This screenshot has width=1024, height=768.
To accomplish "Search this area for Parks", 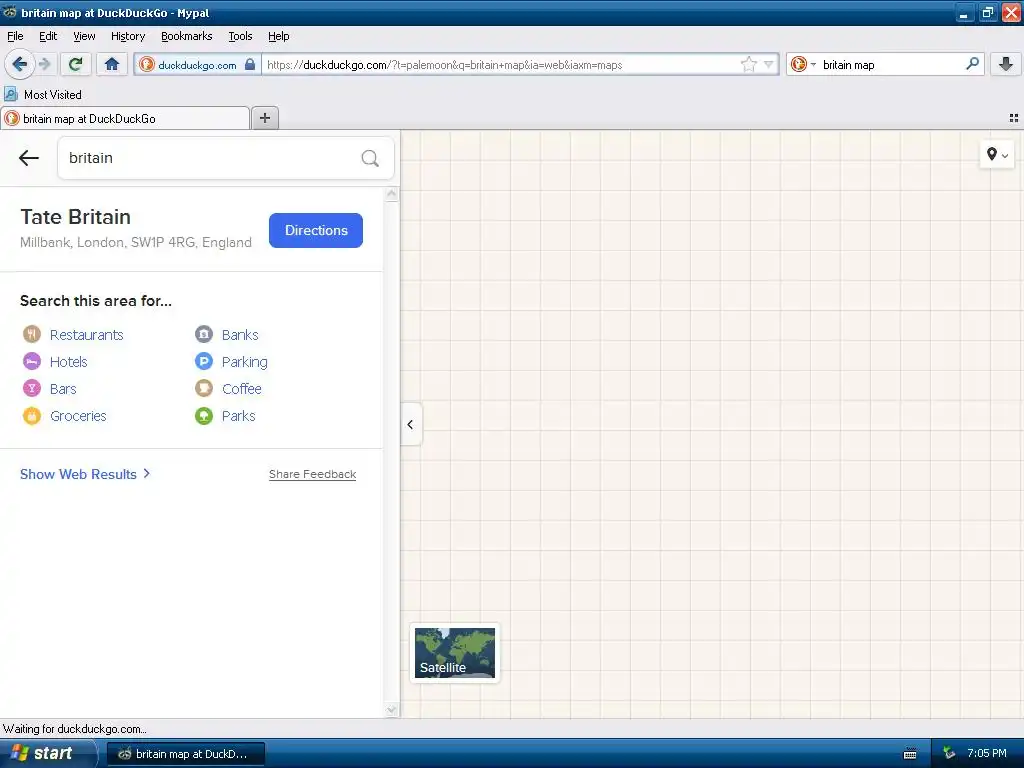I will click(238, 415).
